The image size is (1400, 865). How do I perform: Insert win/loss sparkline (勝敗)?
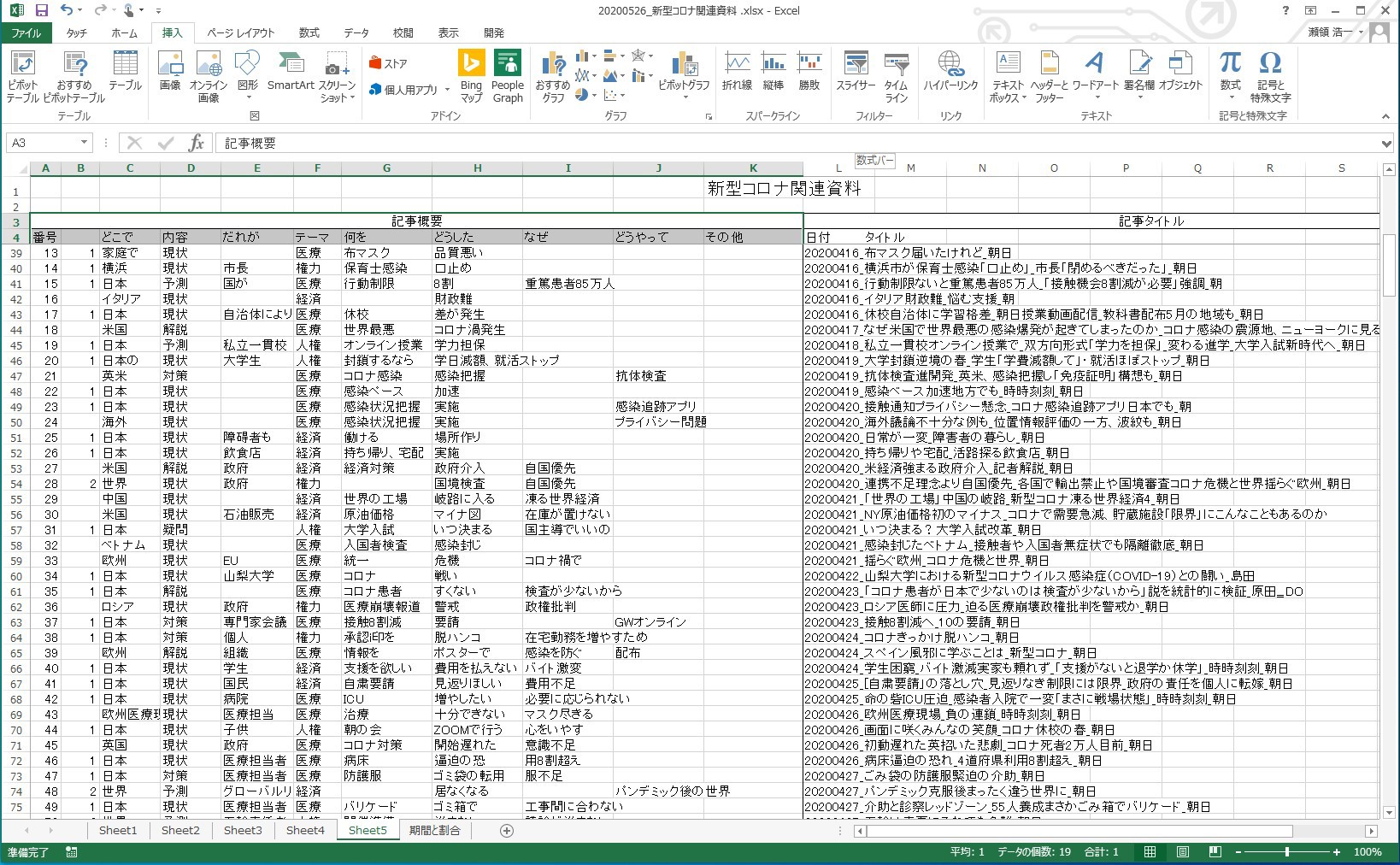(x=809, y=71)
